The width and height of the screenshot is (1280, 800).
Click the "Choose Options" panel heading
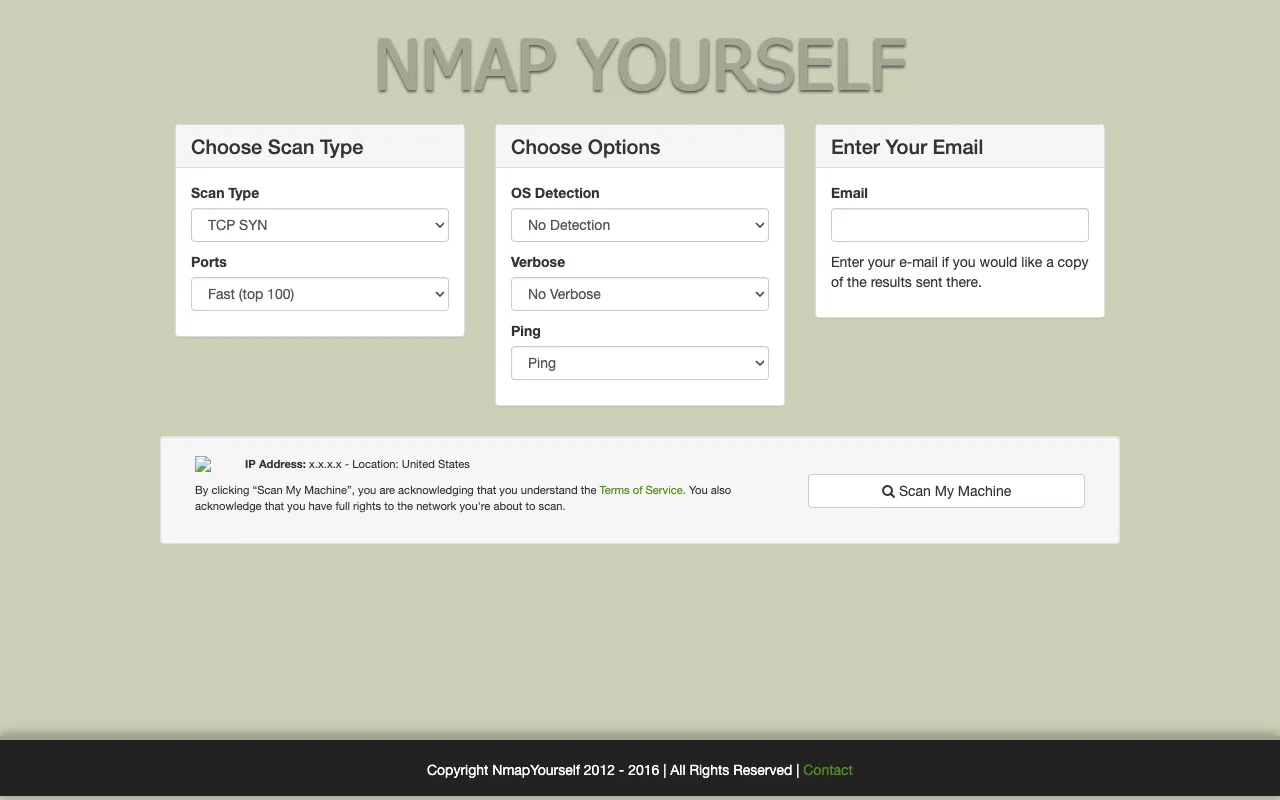pyautogui.click(x=586, y=147)
